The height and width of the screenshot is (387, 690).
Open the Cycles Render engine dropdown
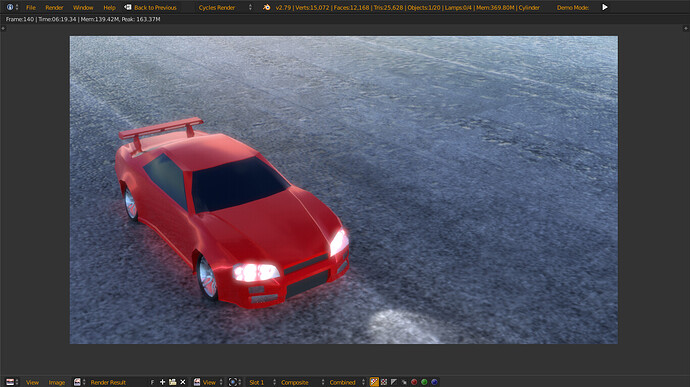tap(224, 7)
